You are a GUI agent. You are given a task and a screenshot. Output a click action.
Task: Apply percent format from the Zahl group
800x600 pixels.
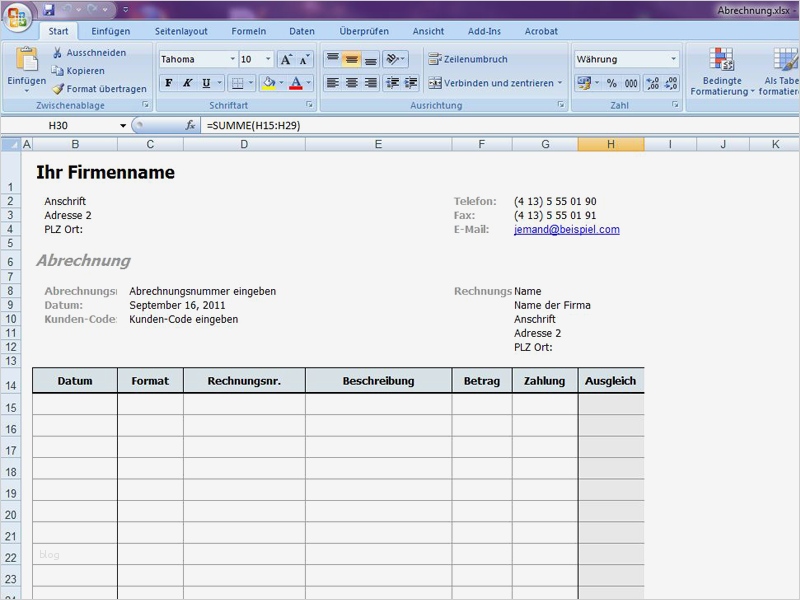(x=611, y=84)
